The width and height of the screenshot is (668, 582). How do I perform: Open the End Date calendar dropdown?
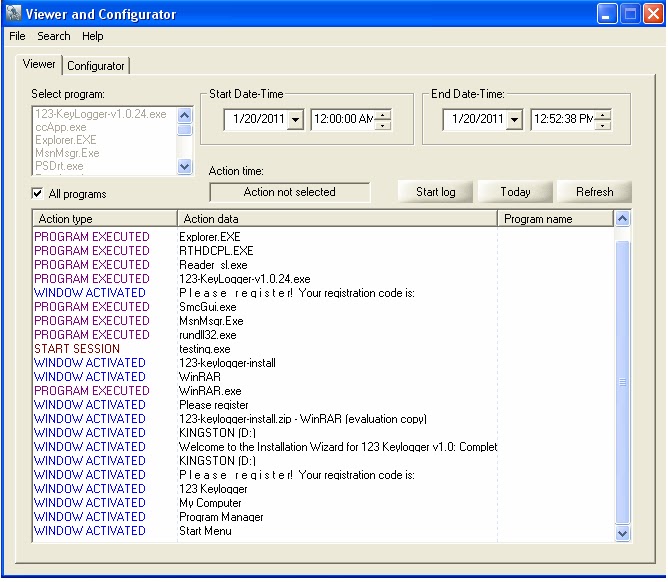515,119
